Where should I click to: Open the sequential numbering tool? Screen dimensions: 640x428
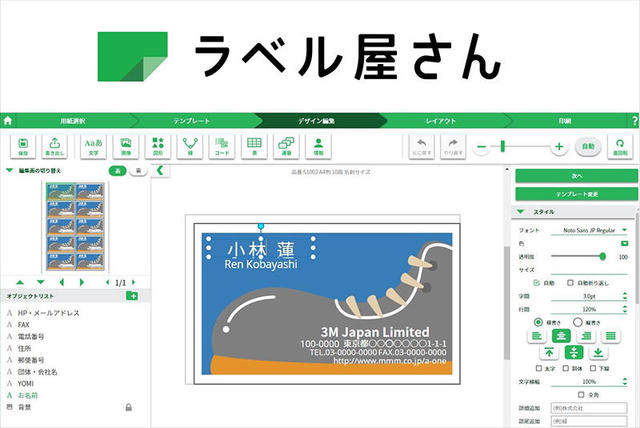pyautogui.click(x=286, y=146)
